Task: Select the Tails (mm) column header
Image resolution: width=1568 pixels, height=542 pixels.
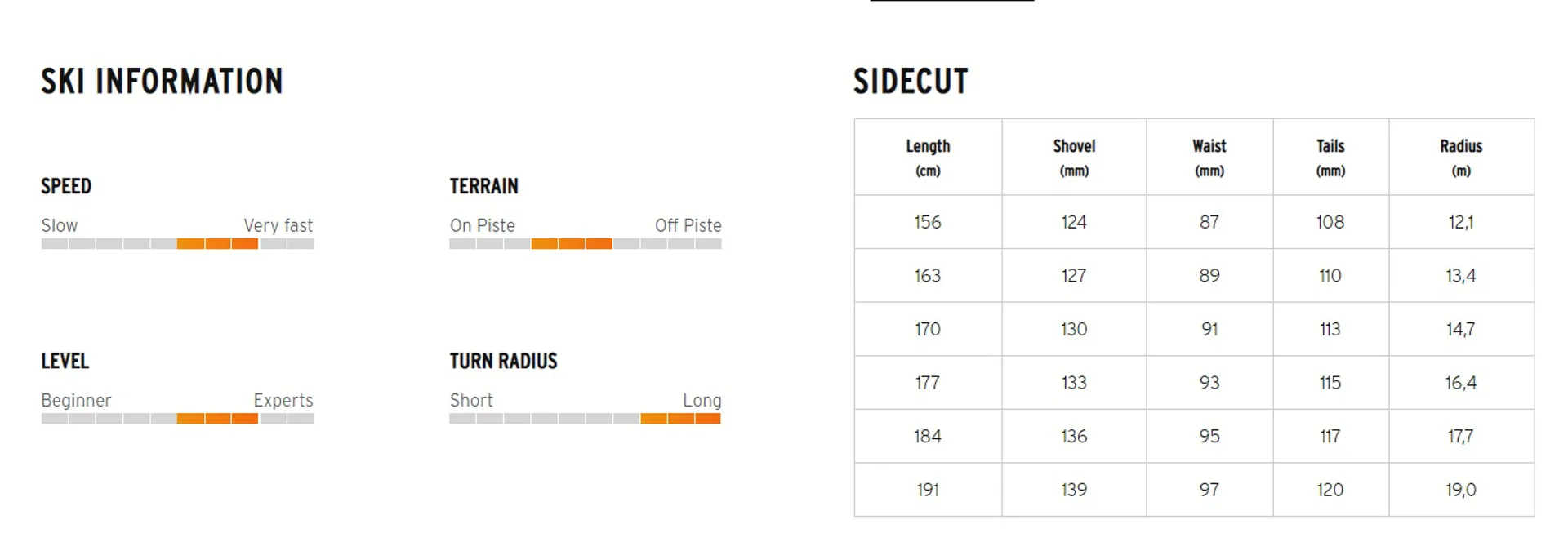Action: point(1330,157)
